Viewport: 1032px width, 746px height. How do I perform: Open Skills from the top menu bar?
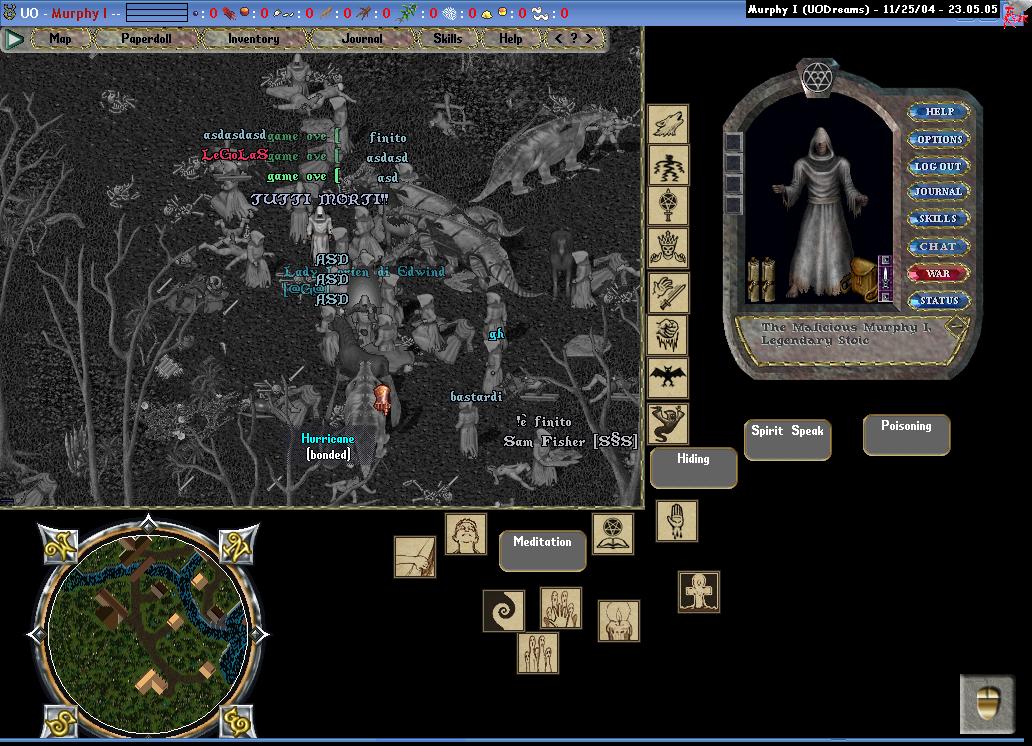448,39
